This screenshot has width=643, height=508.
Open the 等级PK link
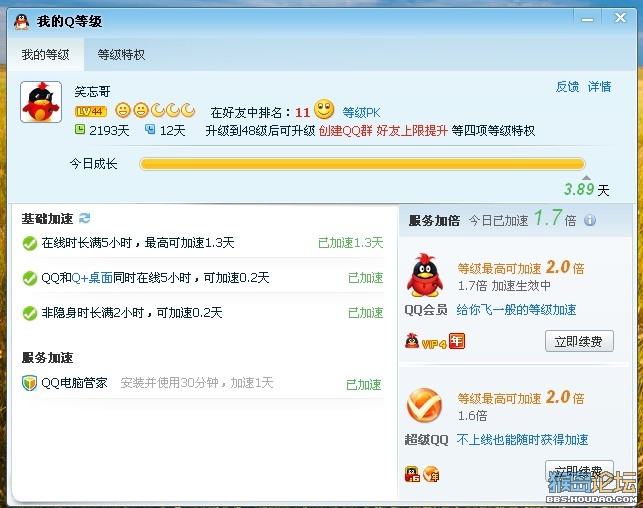[x=361, y=112]
